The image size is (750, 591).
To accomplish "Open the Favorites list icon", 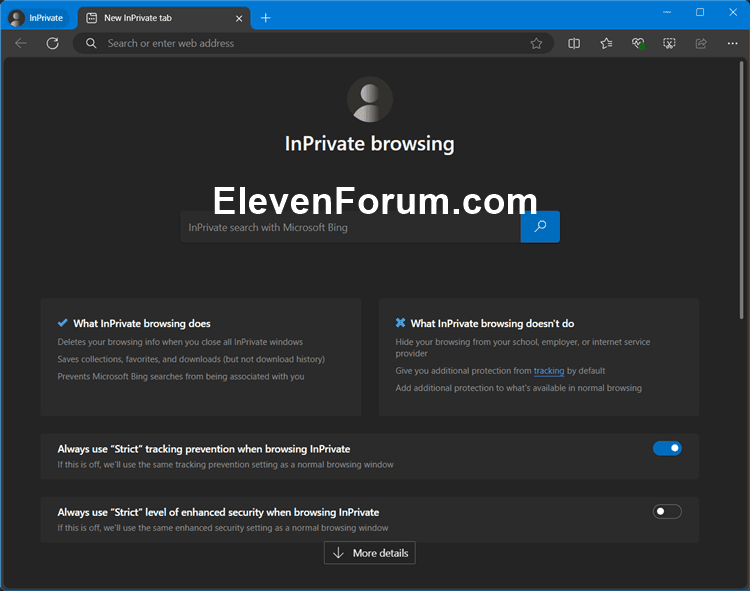I will pos(606,44).
